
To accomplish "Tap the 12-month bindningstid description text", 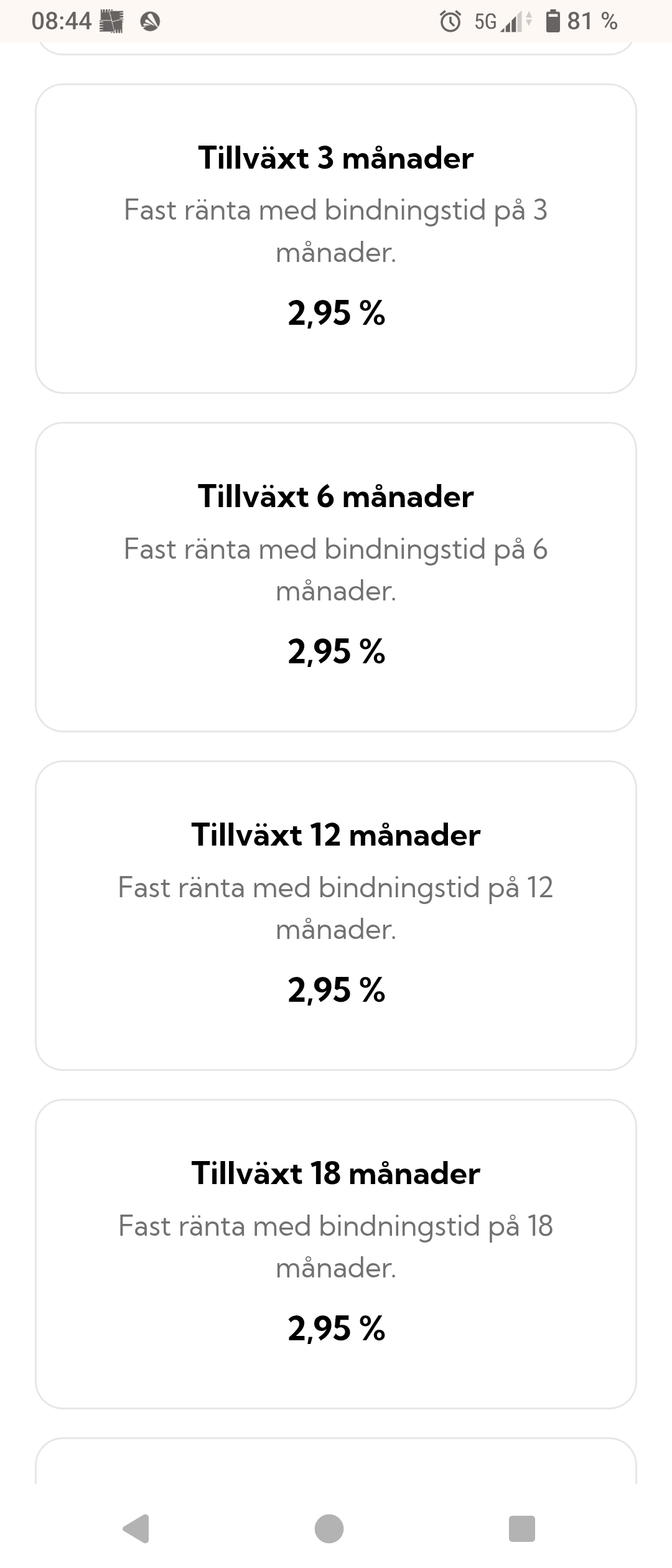I will (x=336, y=908).
